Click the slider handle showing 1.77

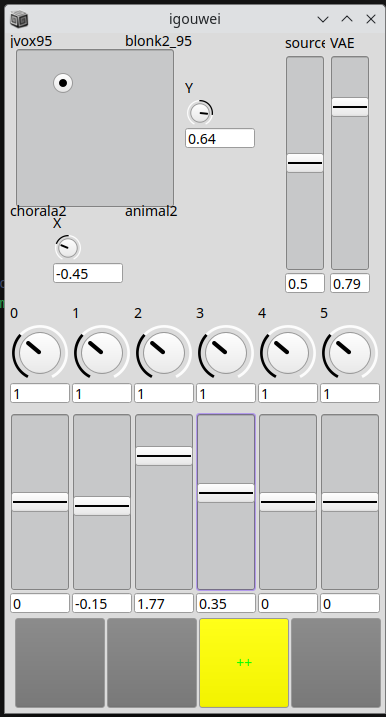164,456
